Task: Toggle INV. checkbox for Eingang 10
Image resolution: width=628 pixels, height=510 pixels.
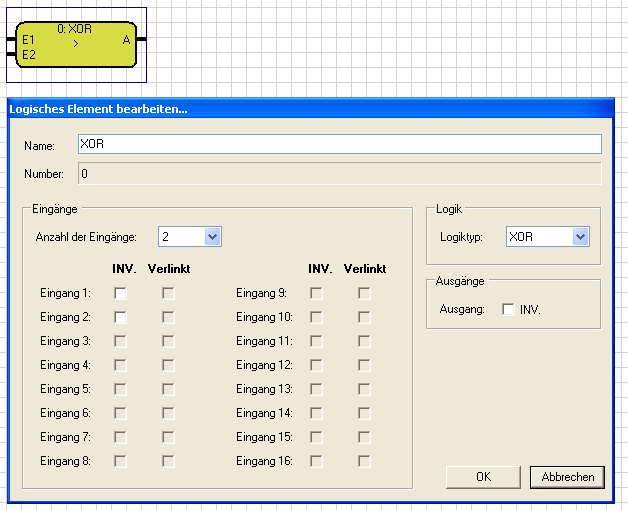Action: tap(316, 317)
